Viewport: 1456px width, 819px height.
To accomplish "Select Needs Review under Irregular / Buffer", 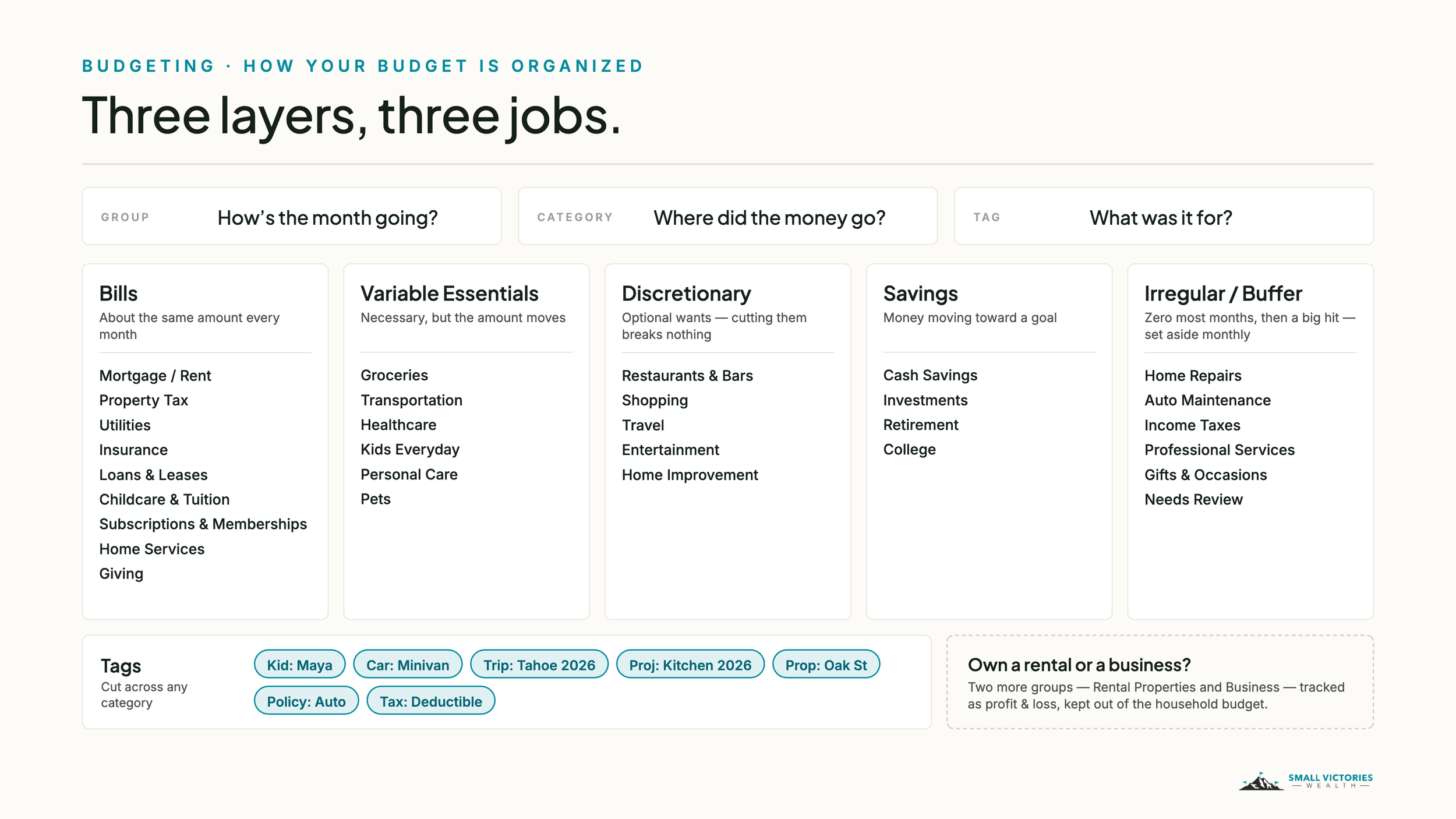I will pyautogui.click(x=1193, y=499).
